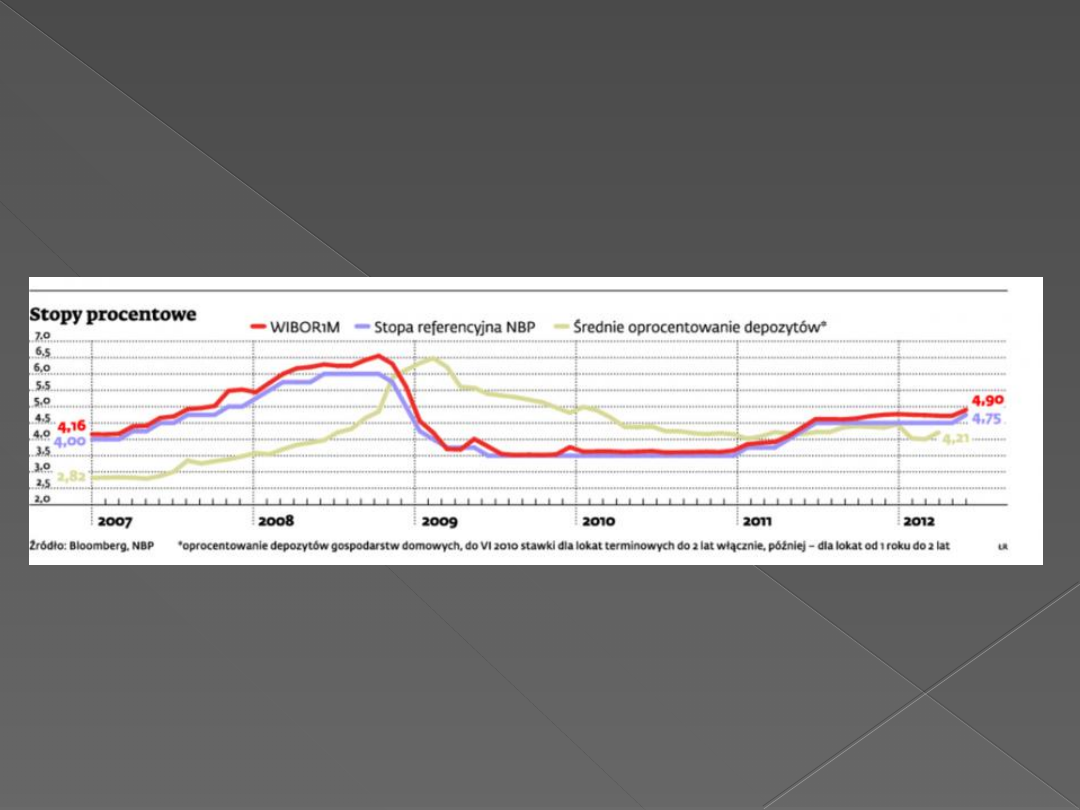Click the red 4,16 starting value label
Viewport: 1080px width, 810px height.
click(71, 426)
